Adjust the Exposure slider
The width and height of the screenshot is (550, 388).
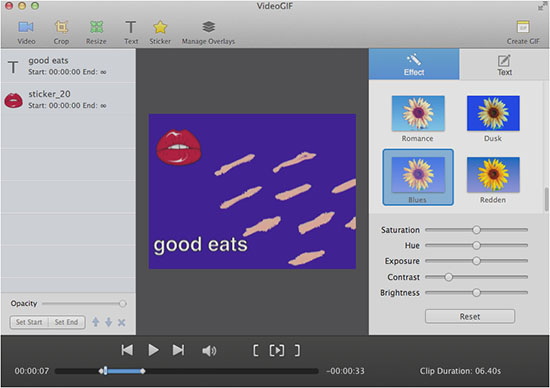click(x=476, y=261)
